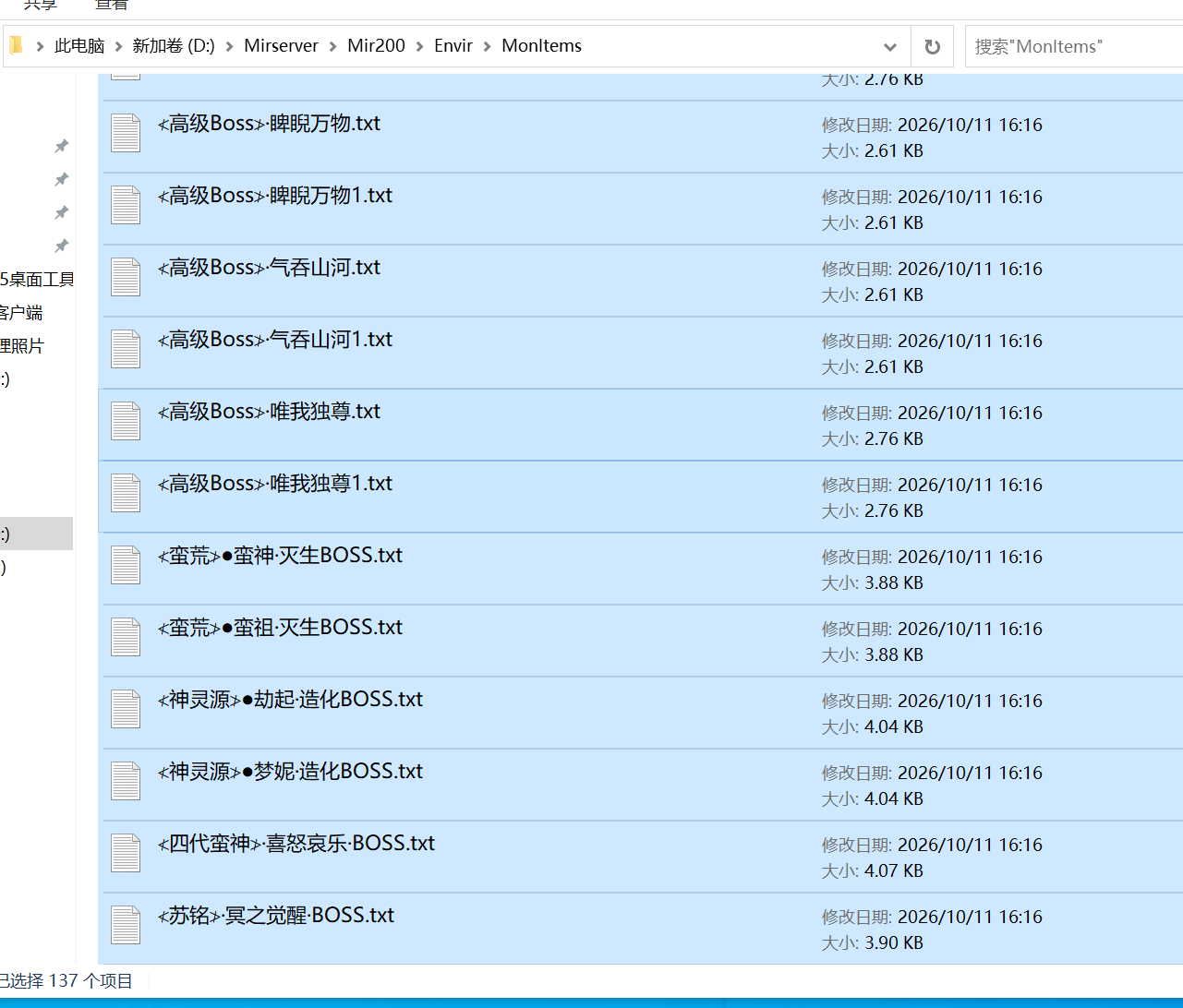
Task: Open the address bar history dropdown
Action: 890,46
